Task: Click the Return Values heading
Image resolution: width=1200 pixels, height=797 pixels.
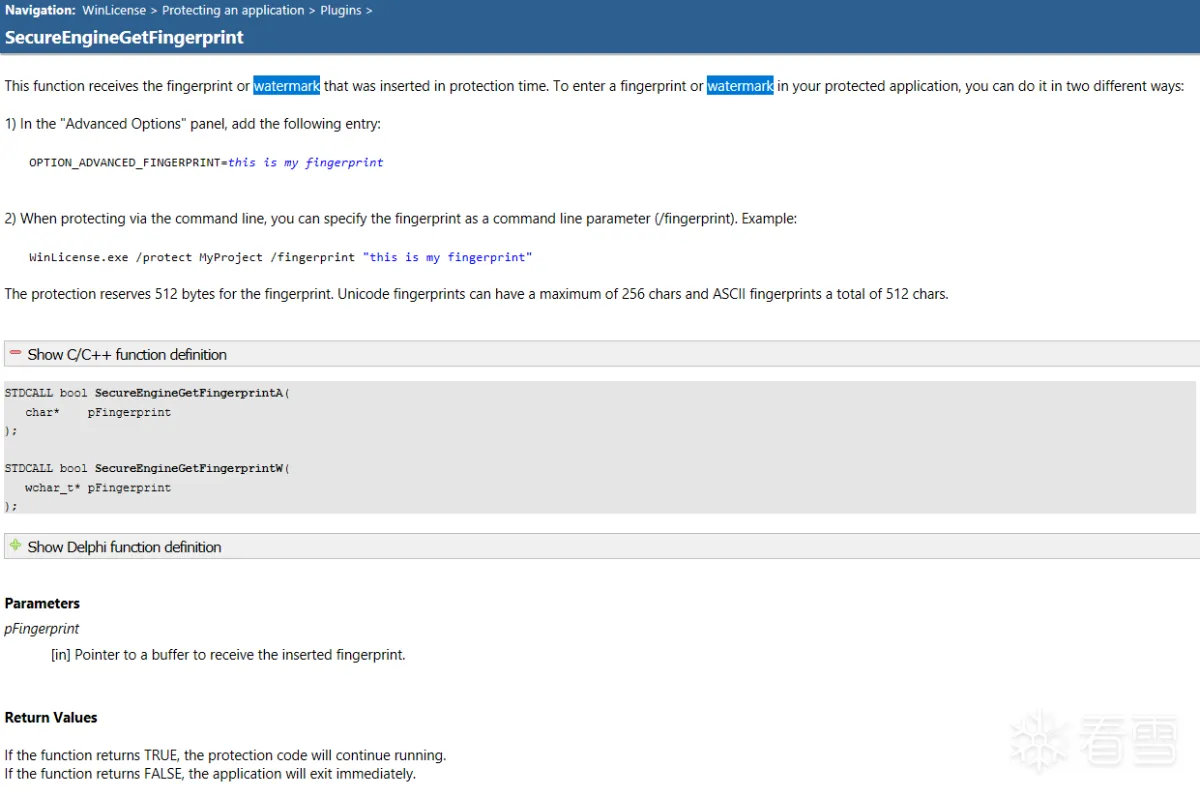Action: tap(51, 717)
